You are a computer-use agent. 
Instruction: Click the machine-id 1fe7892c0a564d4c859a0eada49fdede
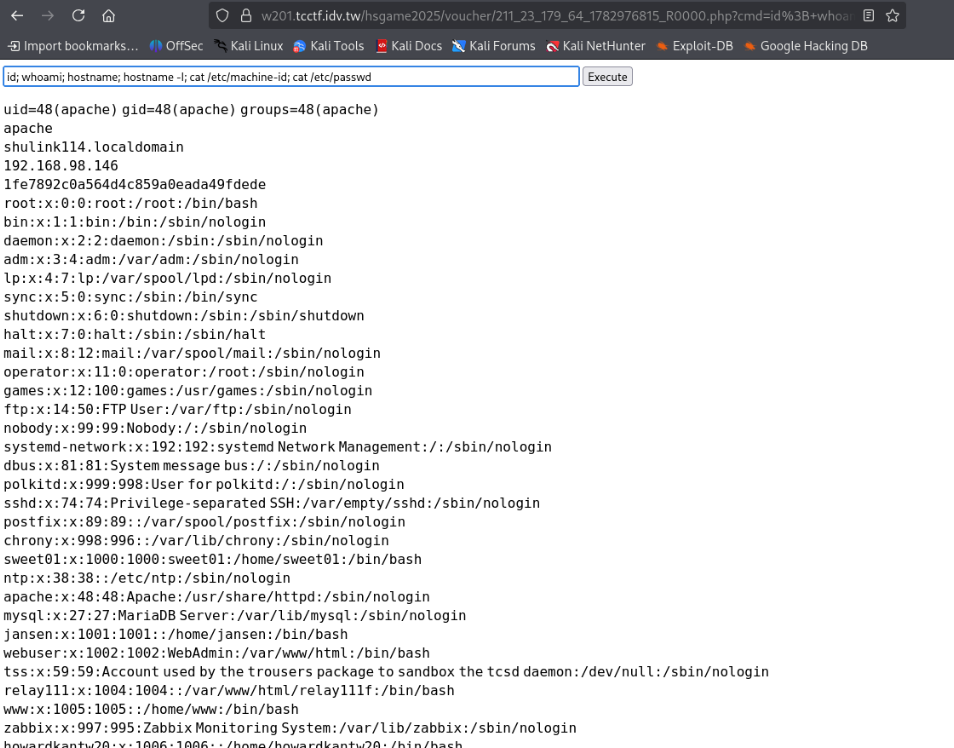134,184
